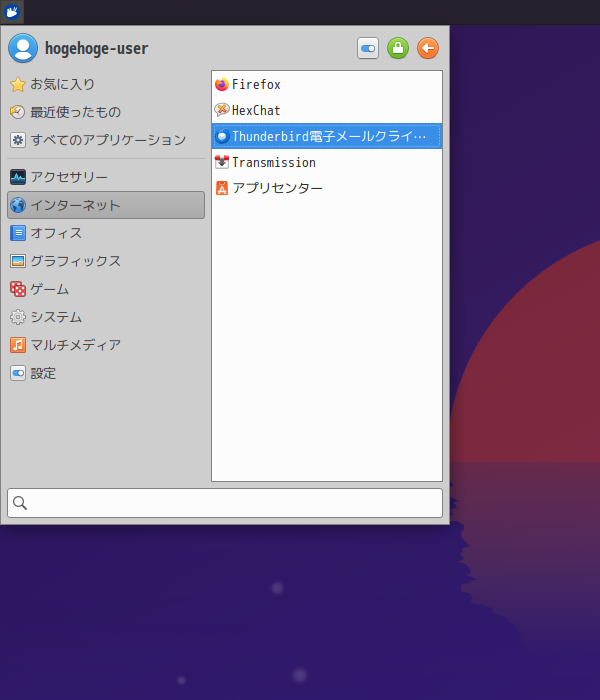
Task: Show すべてのアプリケーション
Action: 106,140
